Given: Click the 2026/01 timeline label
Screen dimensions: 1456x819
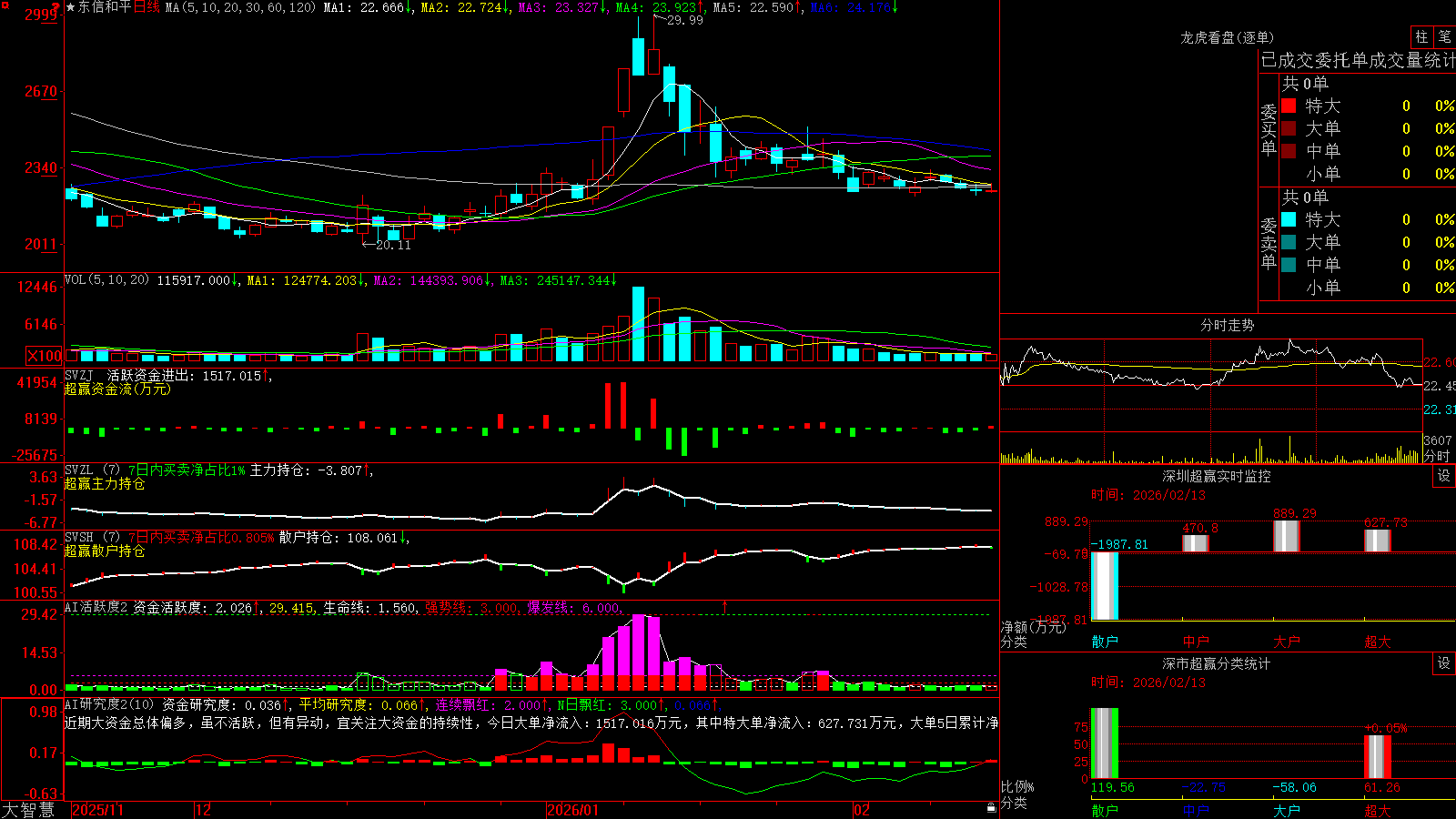Looking at the screenshot, I should (572, 810).
